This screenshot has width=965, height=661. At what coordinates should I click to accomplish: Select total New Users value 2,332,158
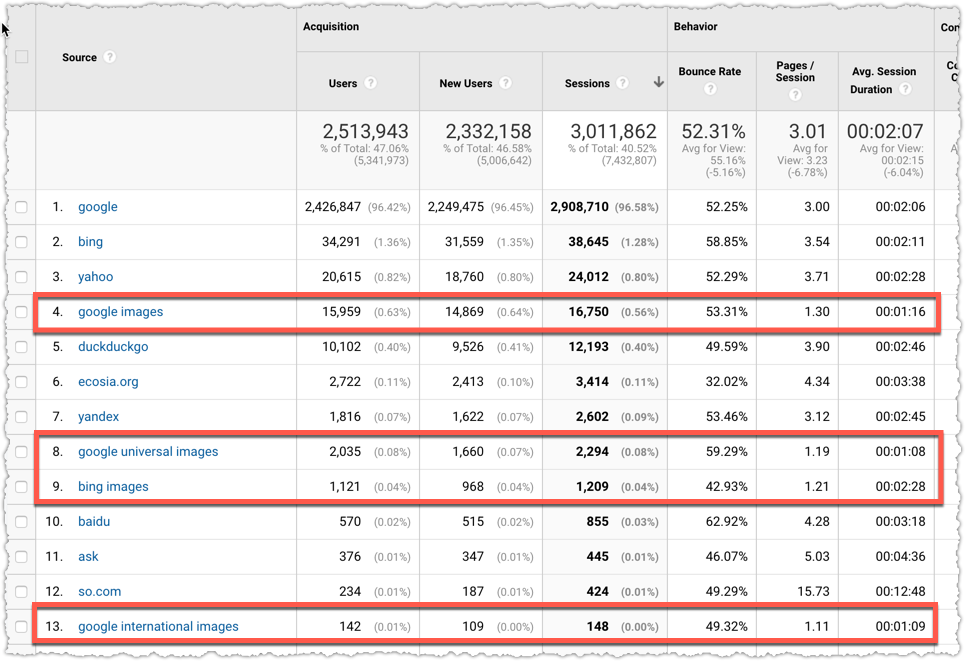489,131
